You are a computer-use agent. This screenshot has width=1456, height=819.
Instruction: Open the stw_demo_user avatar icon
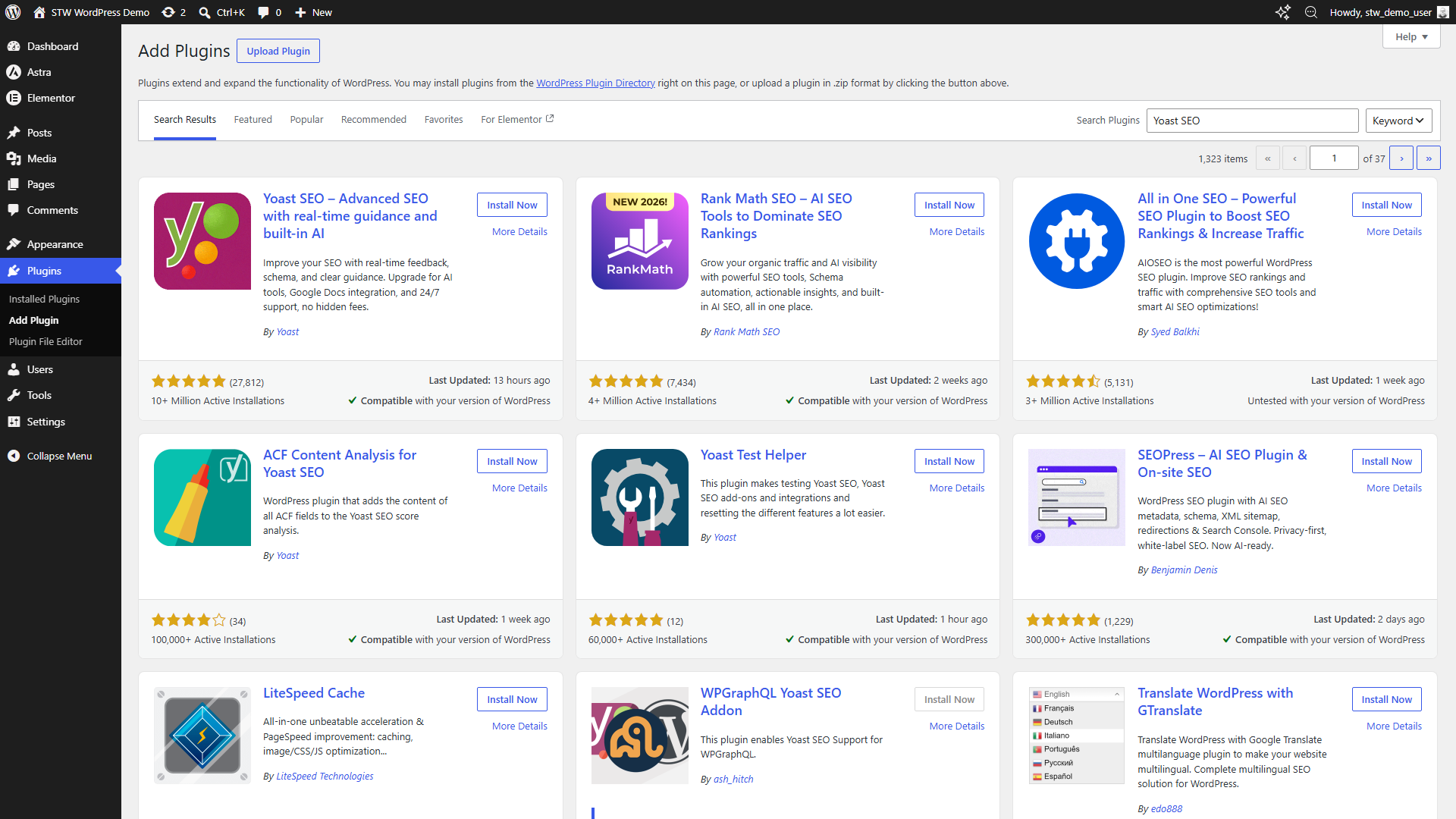1442,12
